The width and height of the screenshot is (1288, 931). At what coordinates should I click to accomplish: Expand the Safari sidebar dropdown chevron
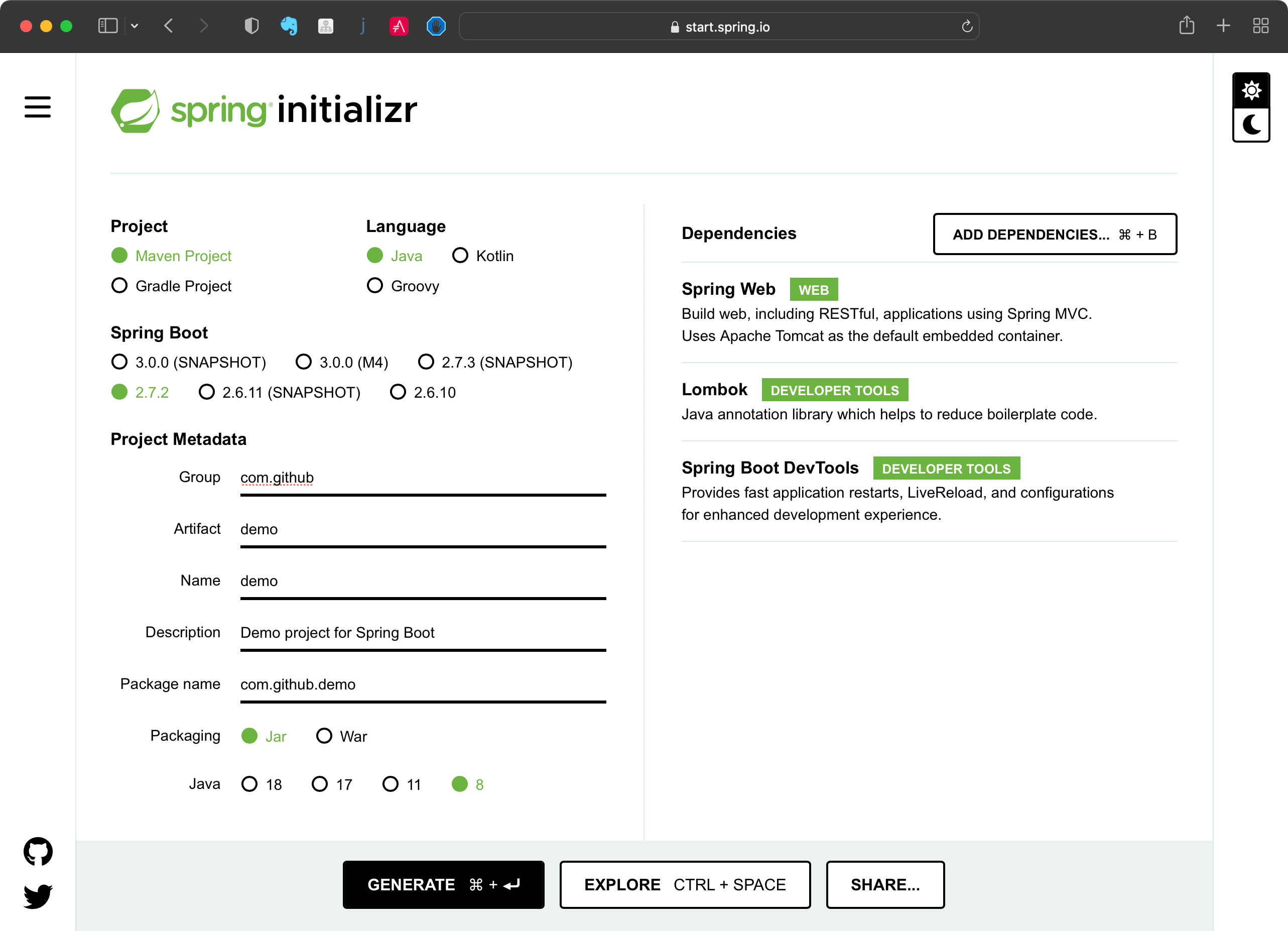(x=135, y=26)
